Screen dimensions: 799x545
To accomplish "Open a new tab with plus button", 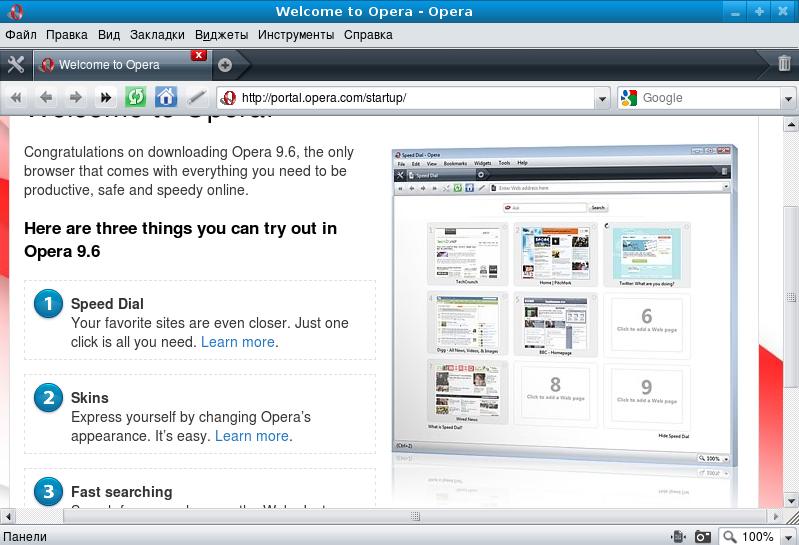I will click(x=225, y=65).
